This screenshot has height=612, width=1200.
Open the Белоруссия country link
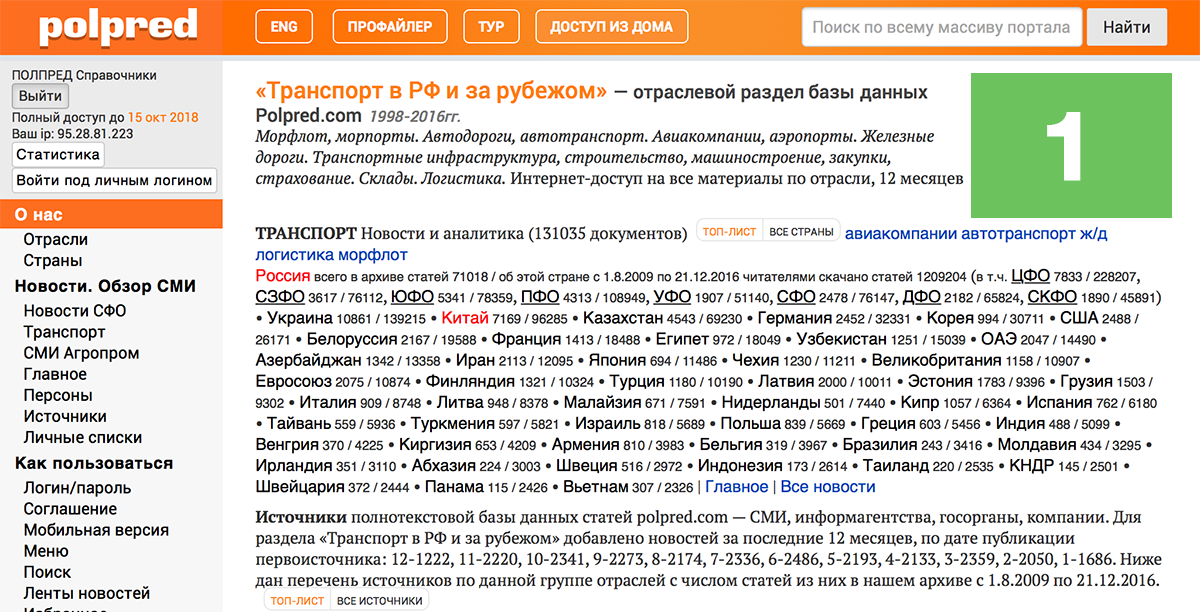pyautogui.click(x=353, y=339)
